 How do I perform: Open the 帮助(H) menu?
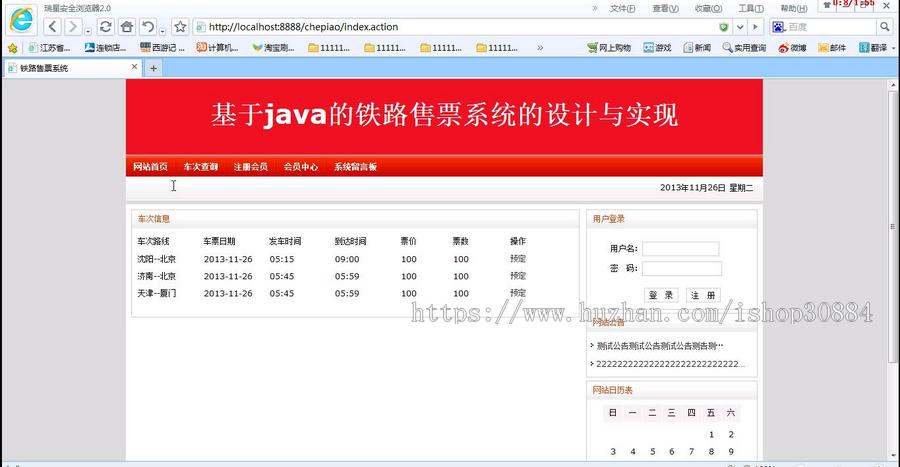(794, 8)
